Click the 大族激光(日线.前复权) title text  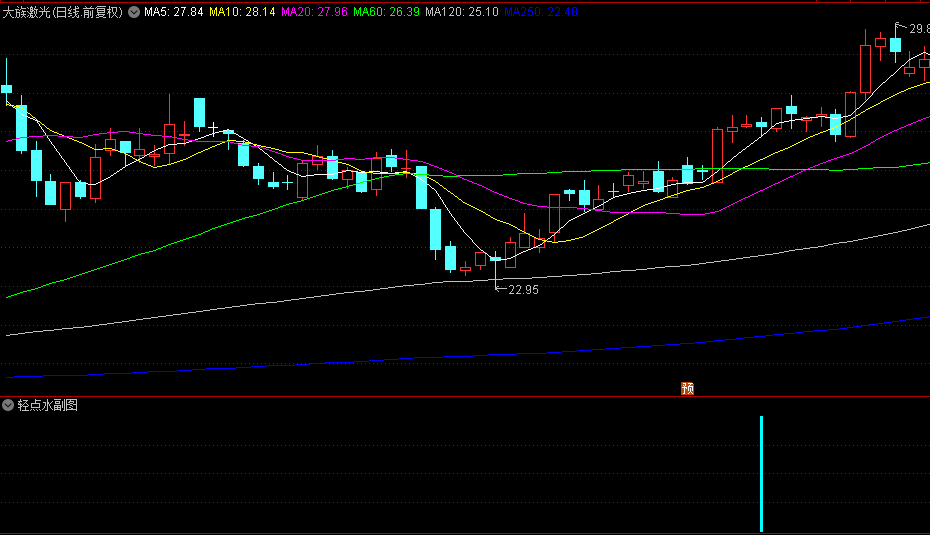point(62,12)
